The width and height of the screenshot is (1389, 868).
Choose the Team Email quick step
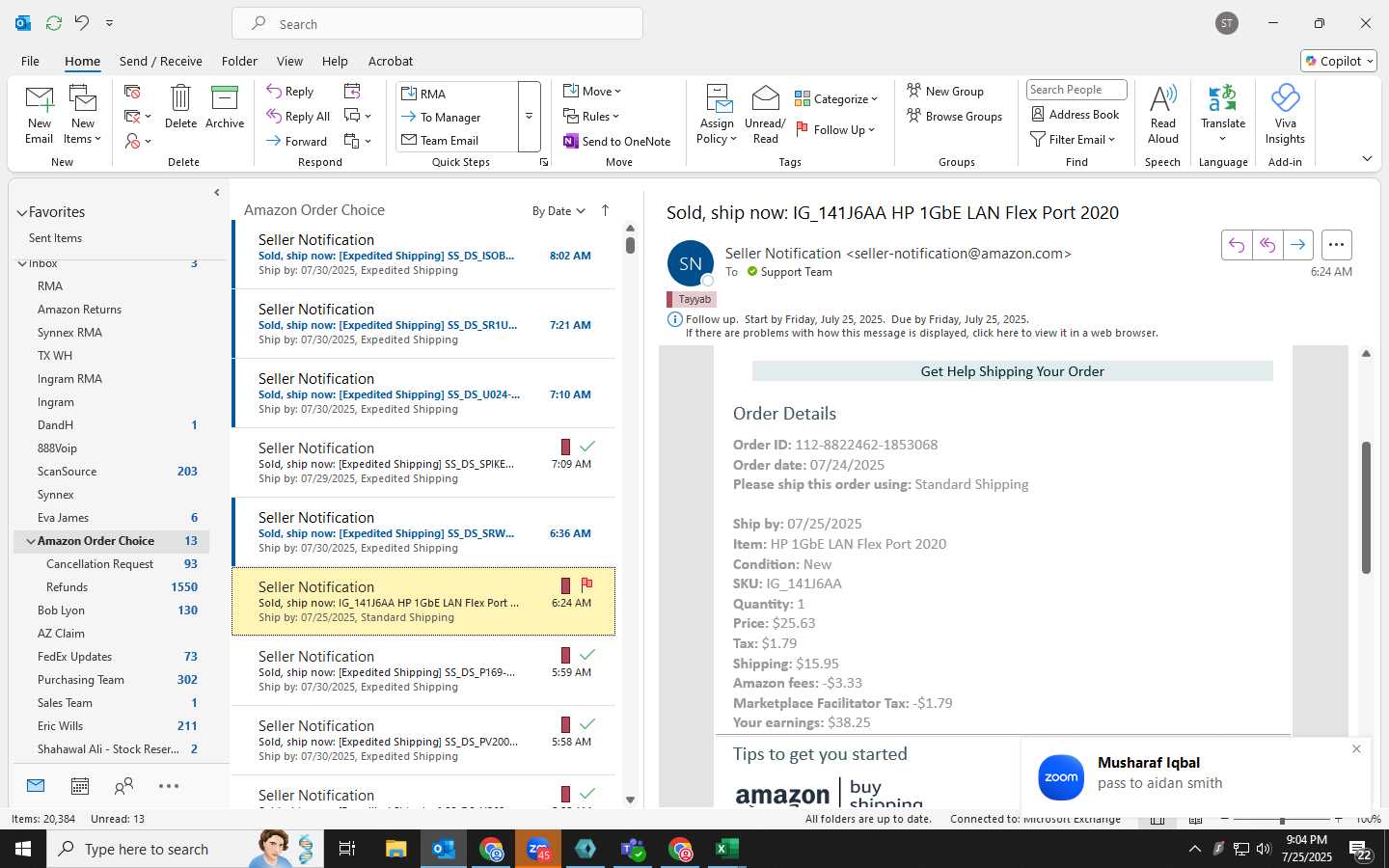457,140
